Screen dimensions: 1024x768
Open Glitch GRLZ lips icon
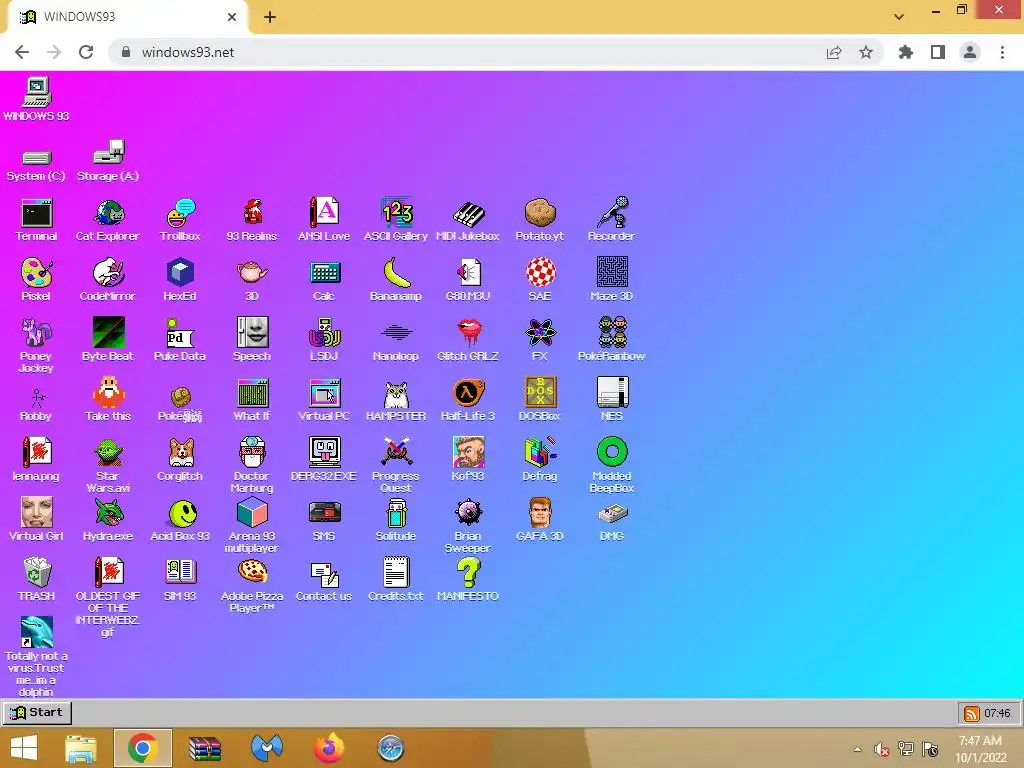[468, 340]
